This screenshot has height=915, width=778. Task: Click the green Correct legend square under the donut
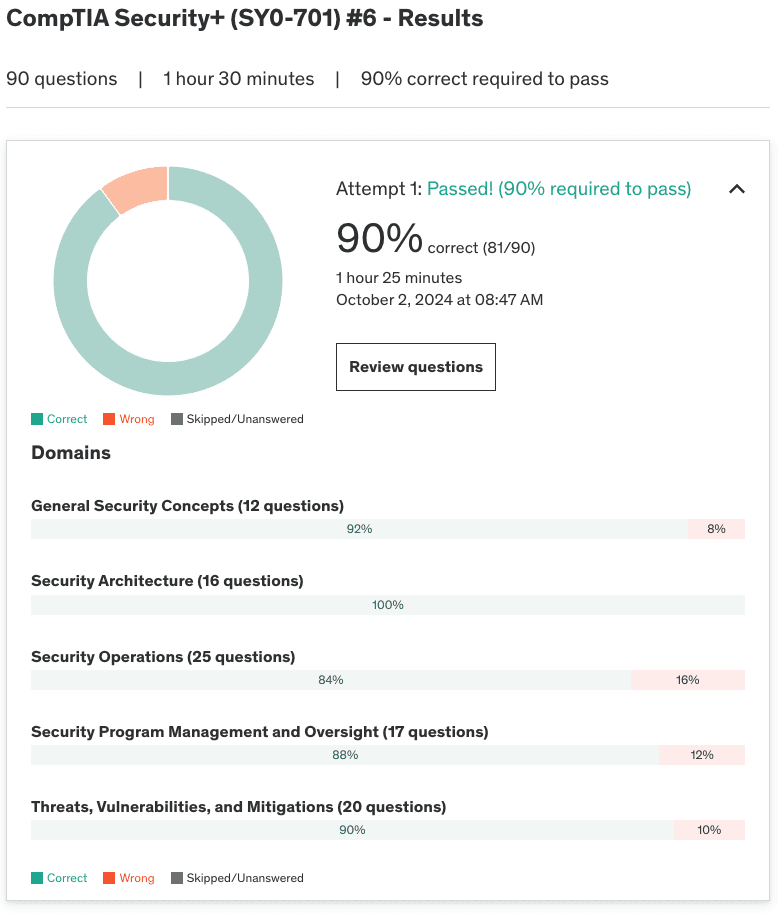(37, 419)
